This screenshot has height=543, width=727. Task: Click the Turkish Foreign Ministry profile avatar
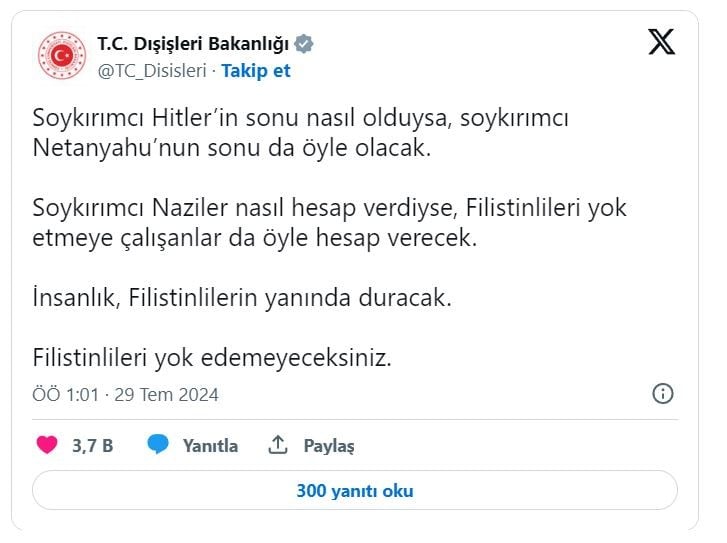tap(63, 56)
